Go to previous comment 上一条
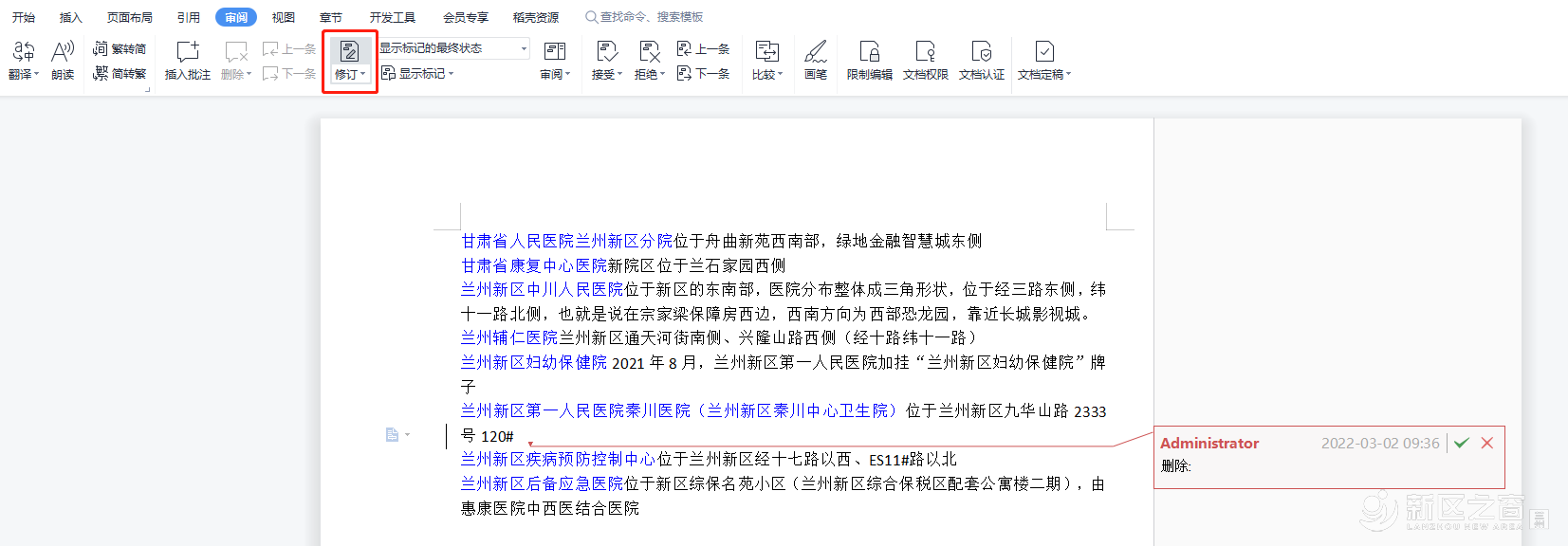The image size is (1568, 546). pos(289,49)
